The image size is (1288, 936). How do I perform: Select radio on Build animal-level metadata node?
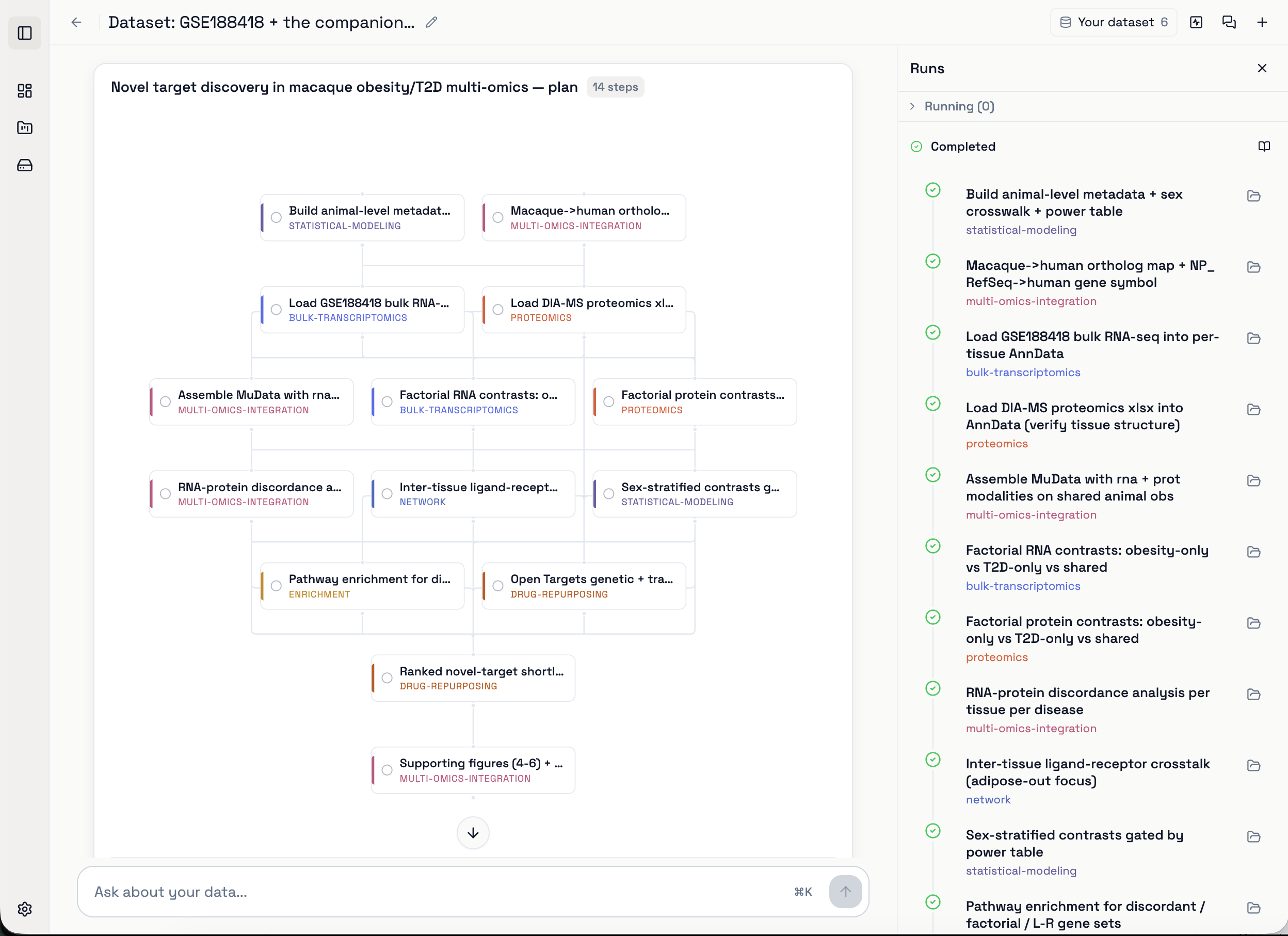(276, 218)
